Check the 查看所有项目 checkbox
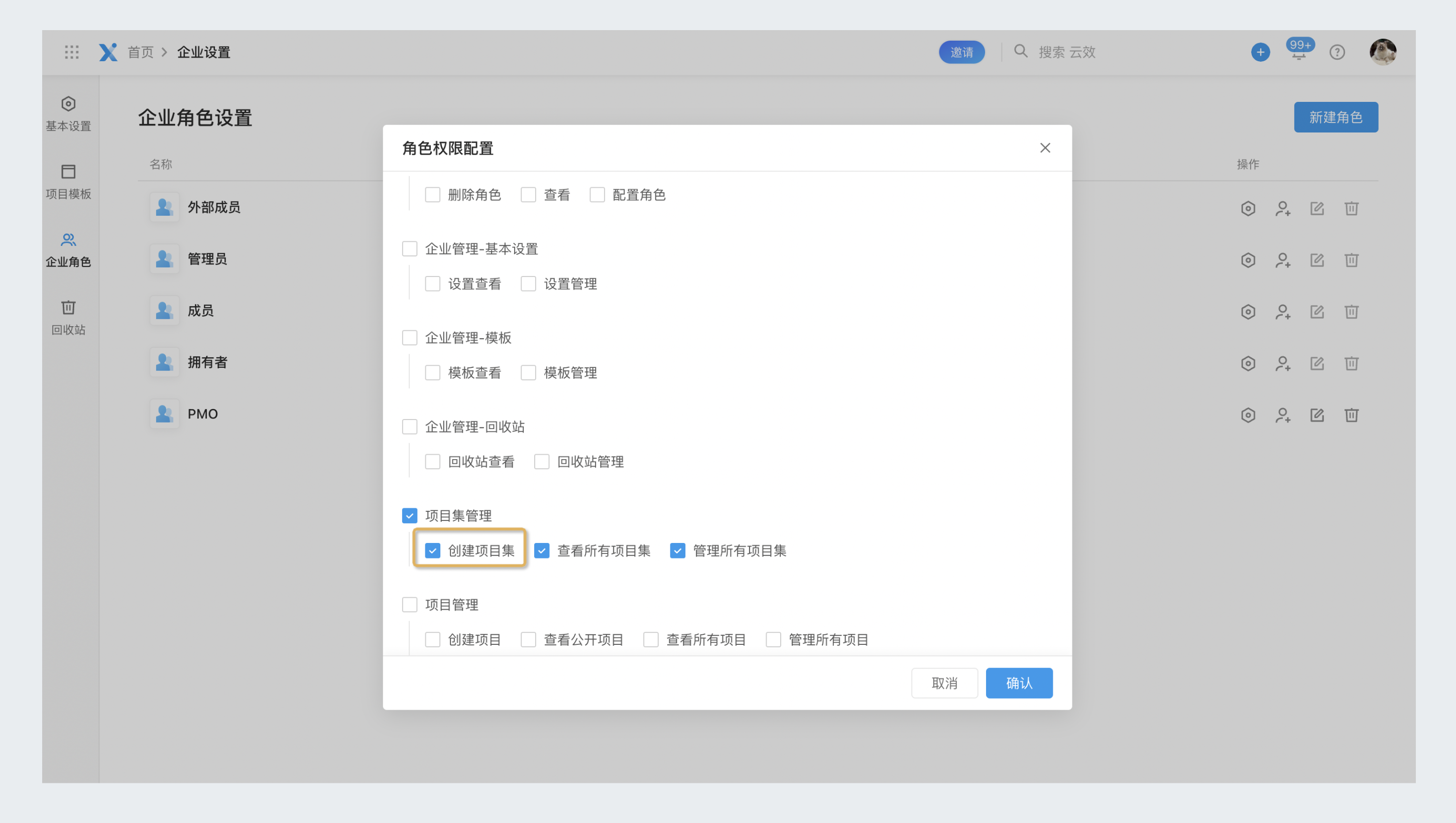1456x823 pixels. click(x=651, y=639)
